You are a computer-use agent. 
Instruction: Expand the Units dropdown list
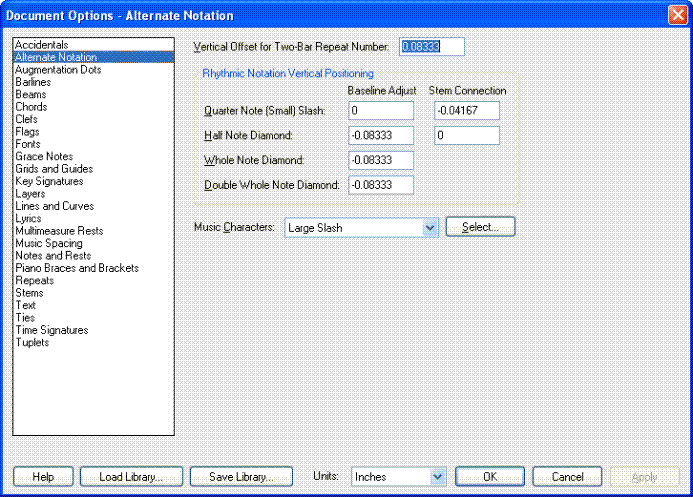[x=437, y=477]
